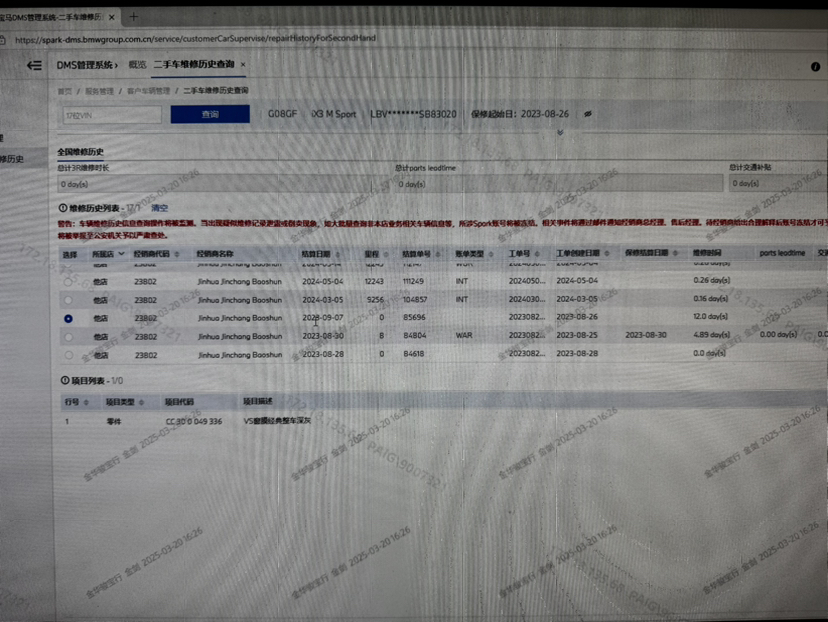Screen dimensions: 828x622
Task: Select the radio for 2023-08-28 repair row
Action: tap(69, 355)
